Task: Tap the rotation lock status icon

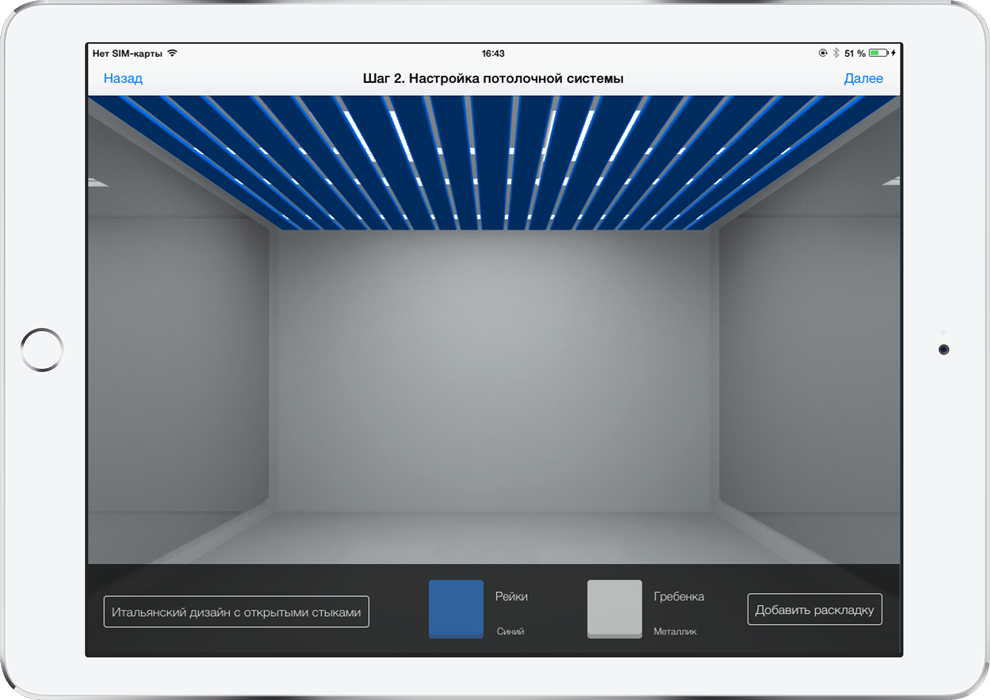Action: pos(822,53)
